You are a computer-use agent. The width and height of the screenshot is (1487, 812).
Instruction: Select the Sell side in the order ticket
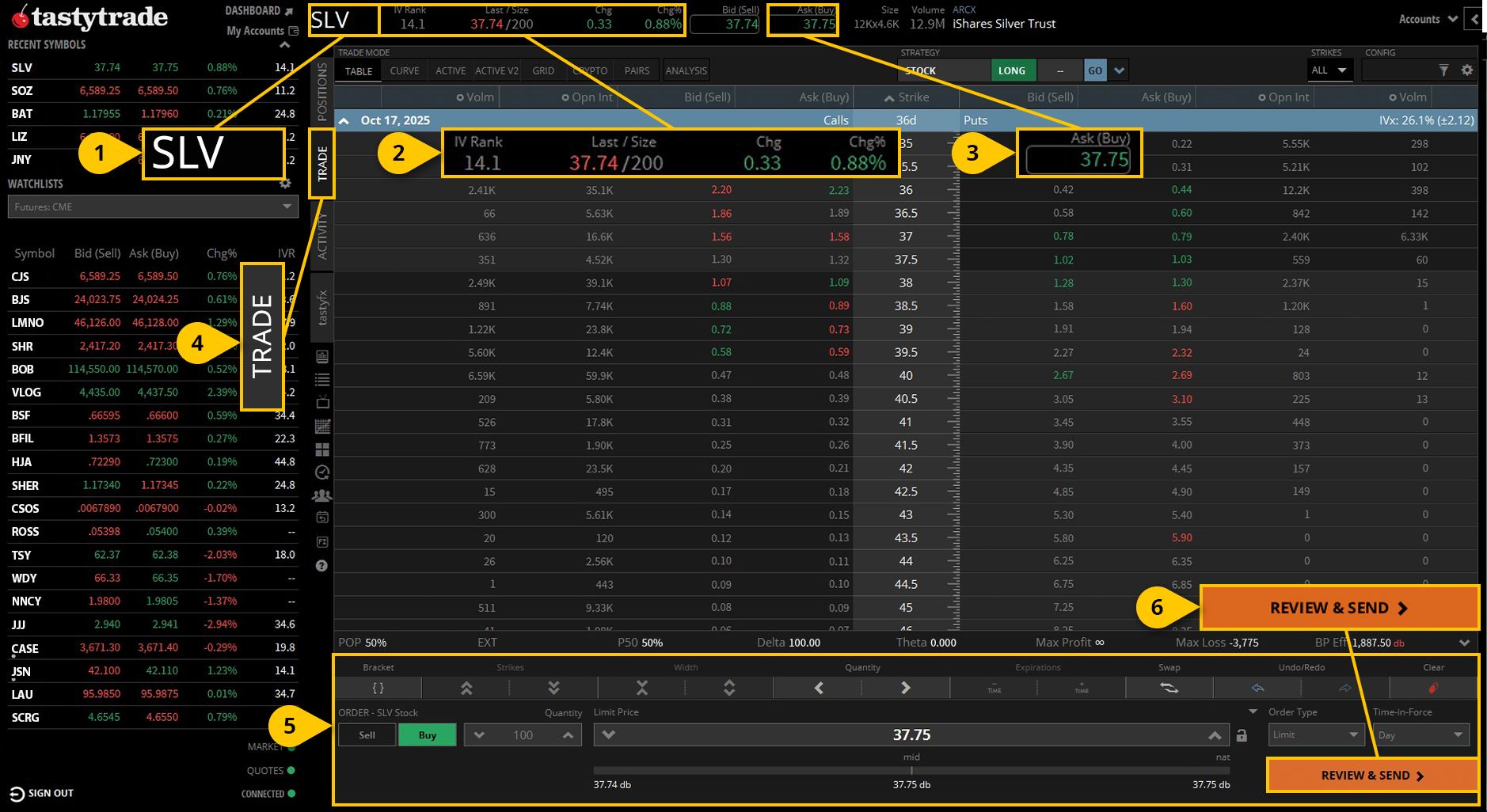pyautogui.click(x=367, y=734)
